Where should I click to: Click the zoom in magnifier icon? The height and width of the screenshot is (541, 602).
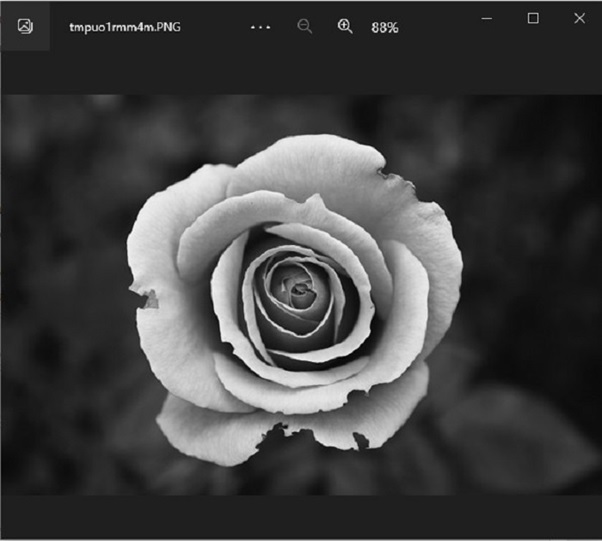tap(345, 27)
